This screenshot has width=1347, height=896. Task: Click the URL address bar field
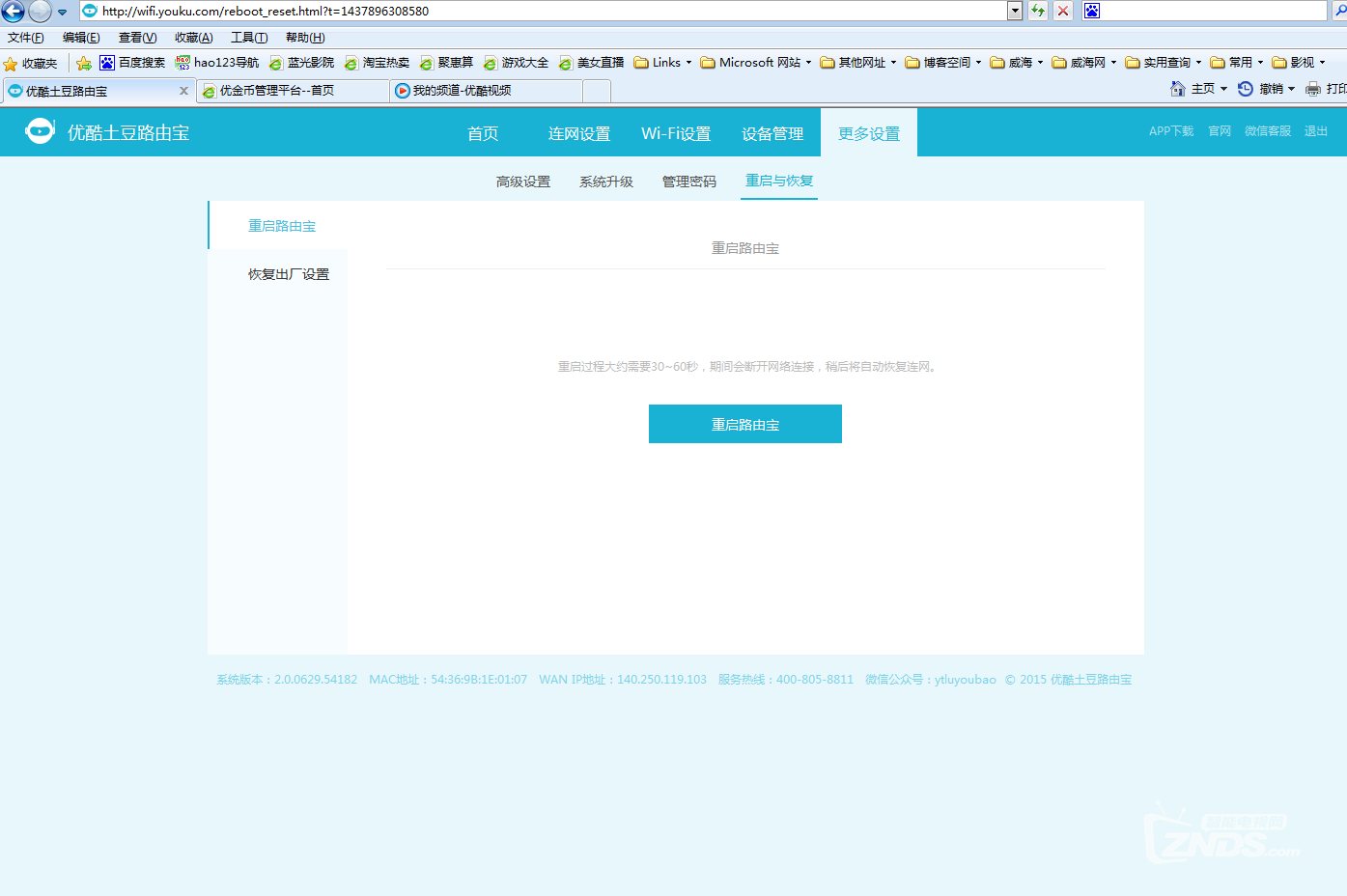point(551,11)
